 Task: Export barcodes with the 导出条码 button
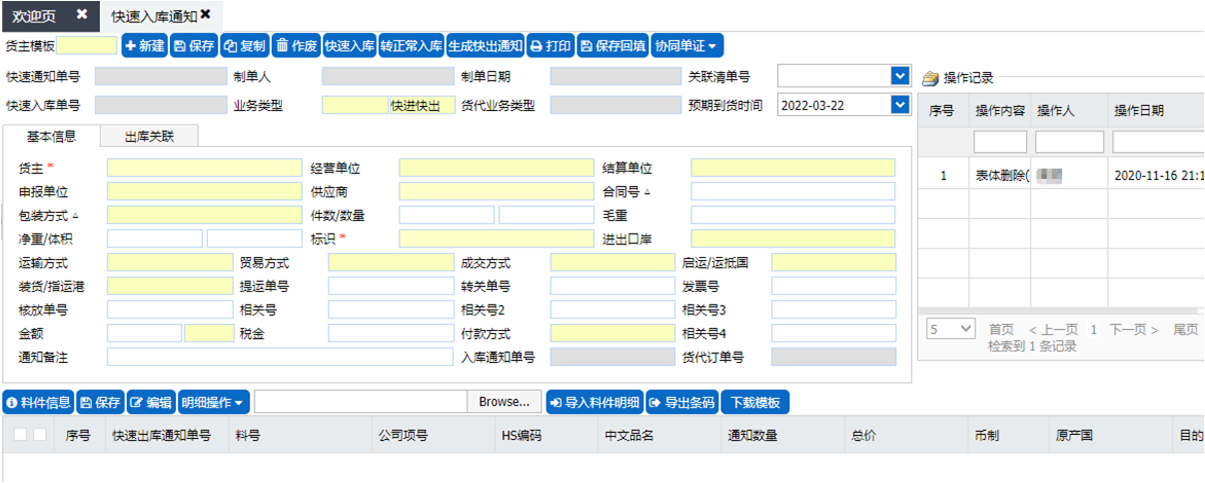(x=682, y=403)
